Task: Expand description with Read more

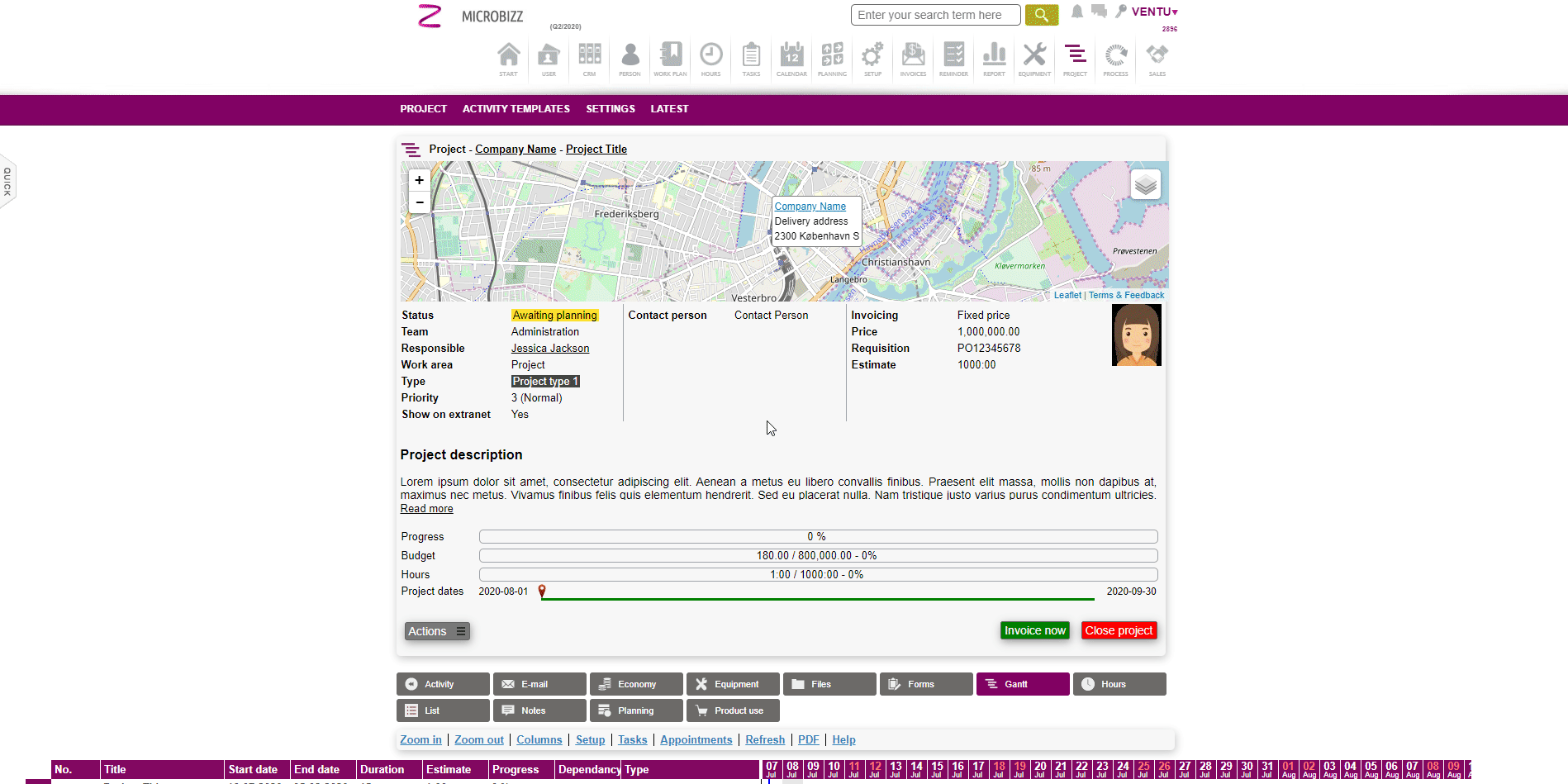Action: pyautogui.click(x=426, y=509)
